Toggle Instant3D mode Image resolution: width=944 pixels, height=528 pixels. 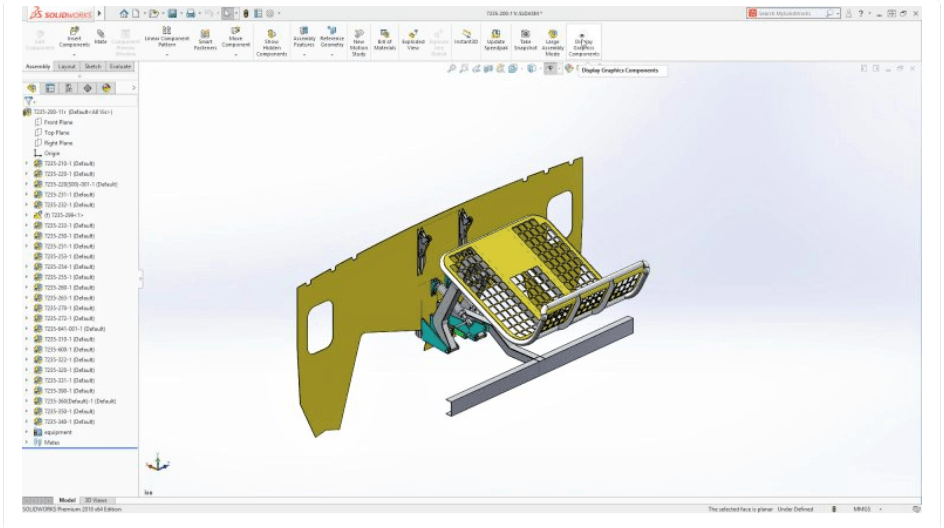coord(466,38)
